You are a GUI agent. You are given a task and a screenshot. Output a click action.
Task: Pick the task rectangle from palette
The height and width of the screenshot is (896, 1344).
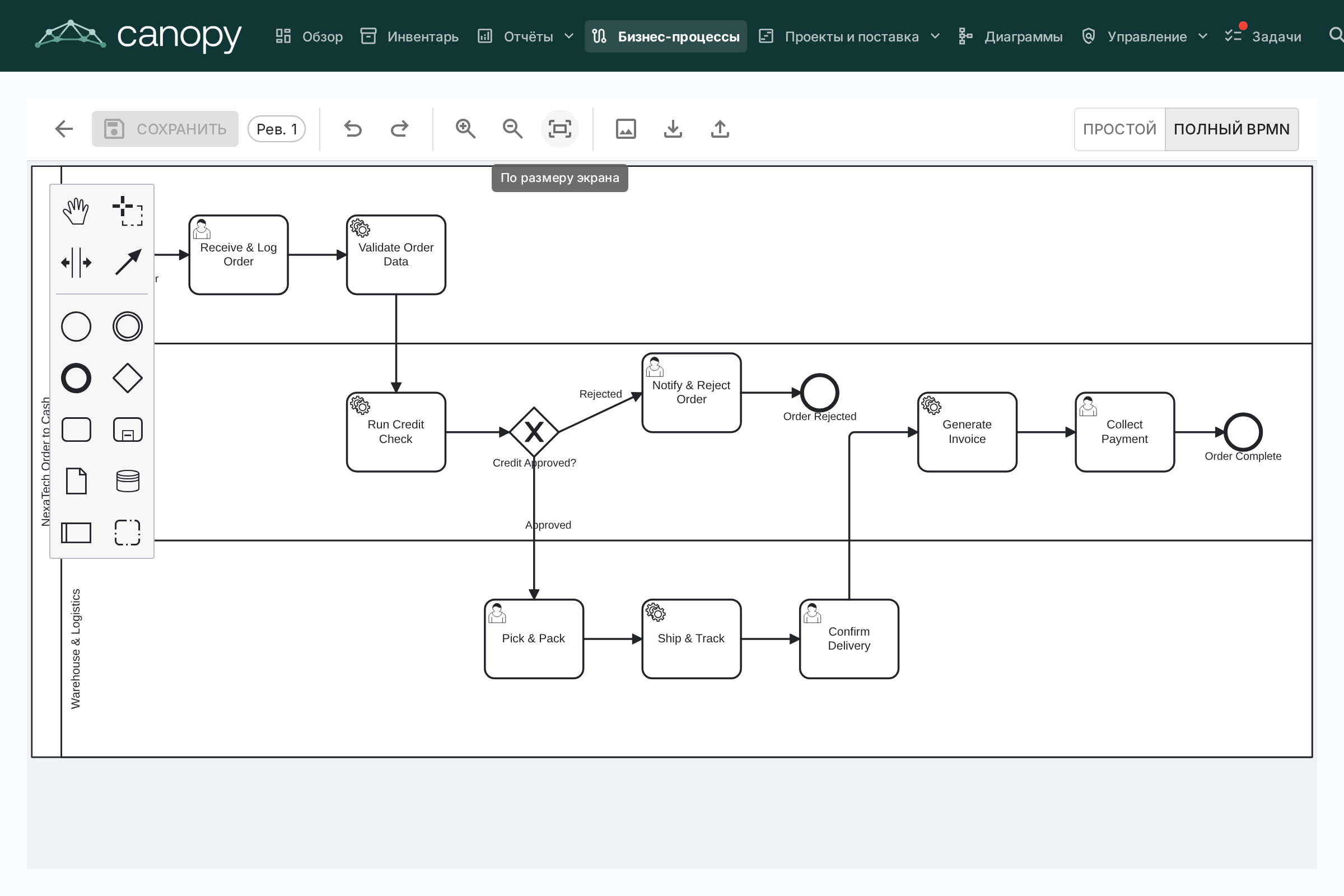pyautogui.click(x=76, y=430)
